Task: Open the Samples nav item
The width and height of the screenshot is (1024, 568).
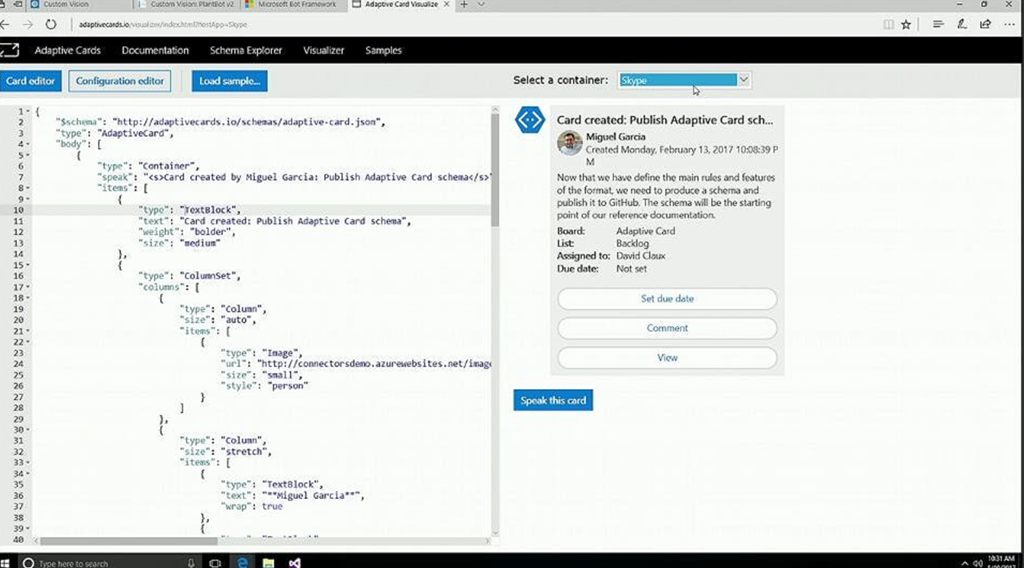Action: 383,50
